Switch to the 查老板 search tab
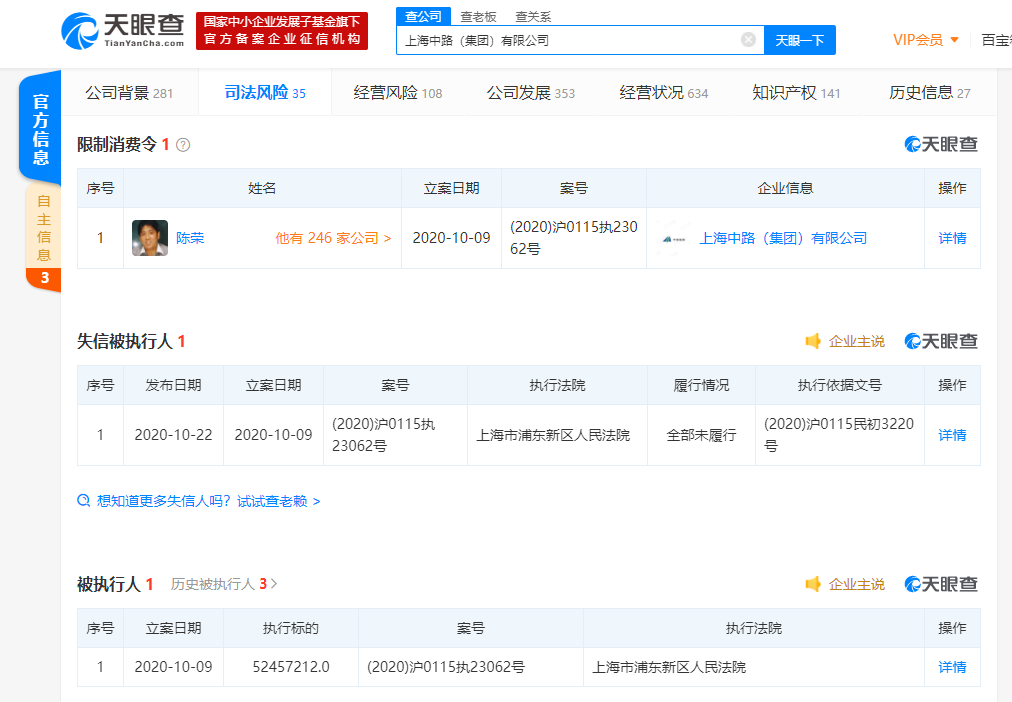 478,17
